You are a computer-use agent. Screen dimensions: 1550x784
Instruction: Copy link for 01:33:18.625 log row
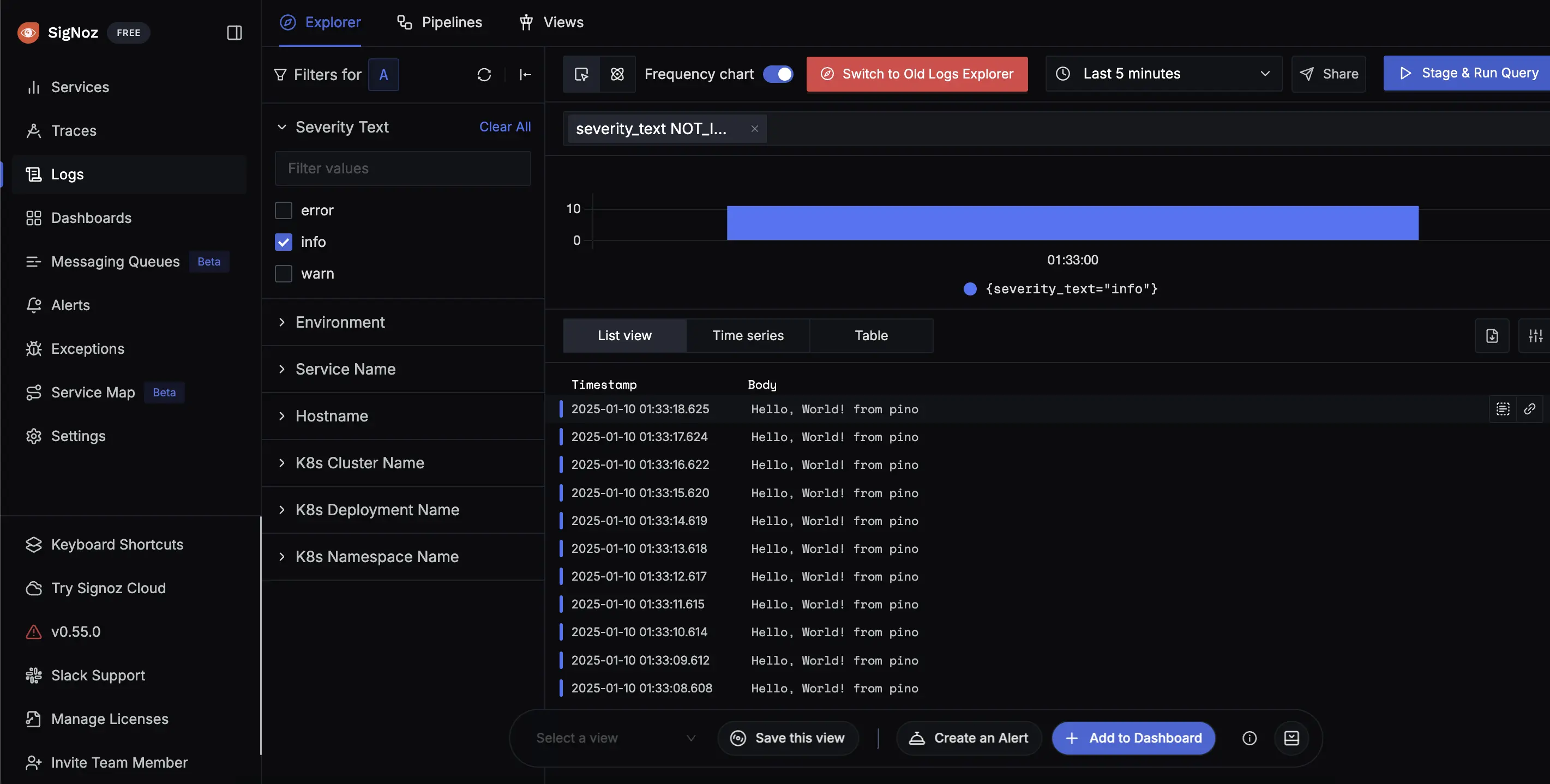[x=1529, y=409]
